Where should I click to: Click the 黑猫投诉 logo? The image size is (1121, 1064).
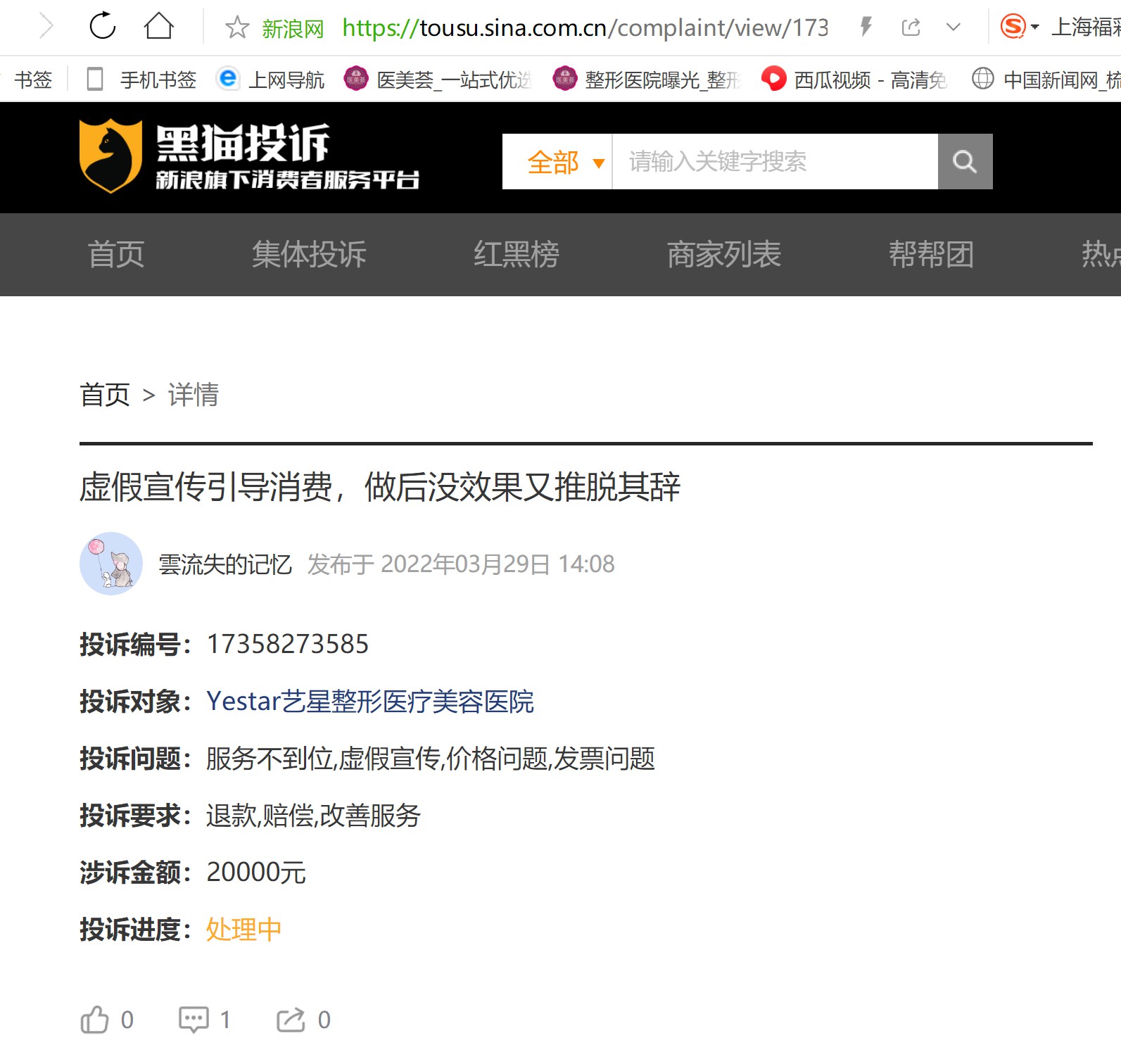(249, 156)
